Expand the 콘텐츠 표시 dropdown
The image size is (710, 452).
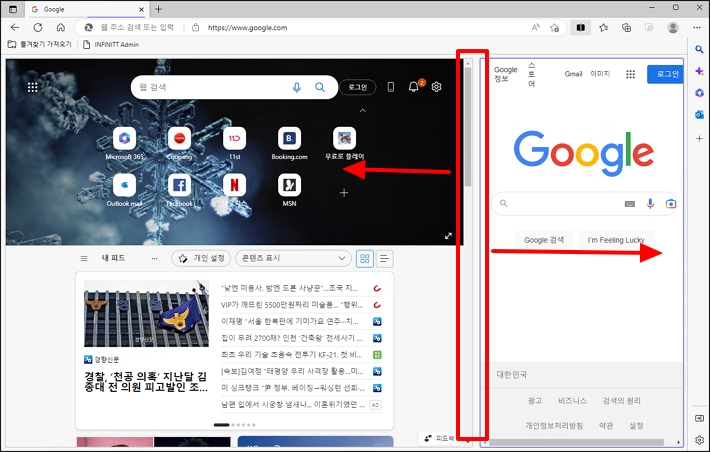click(x=293, y=259)
